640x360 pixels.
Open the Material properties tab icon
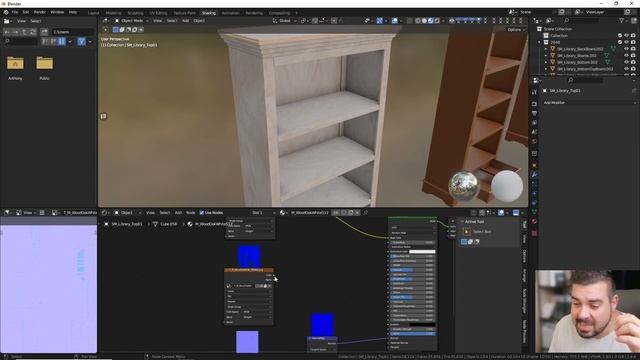[534, 222]
